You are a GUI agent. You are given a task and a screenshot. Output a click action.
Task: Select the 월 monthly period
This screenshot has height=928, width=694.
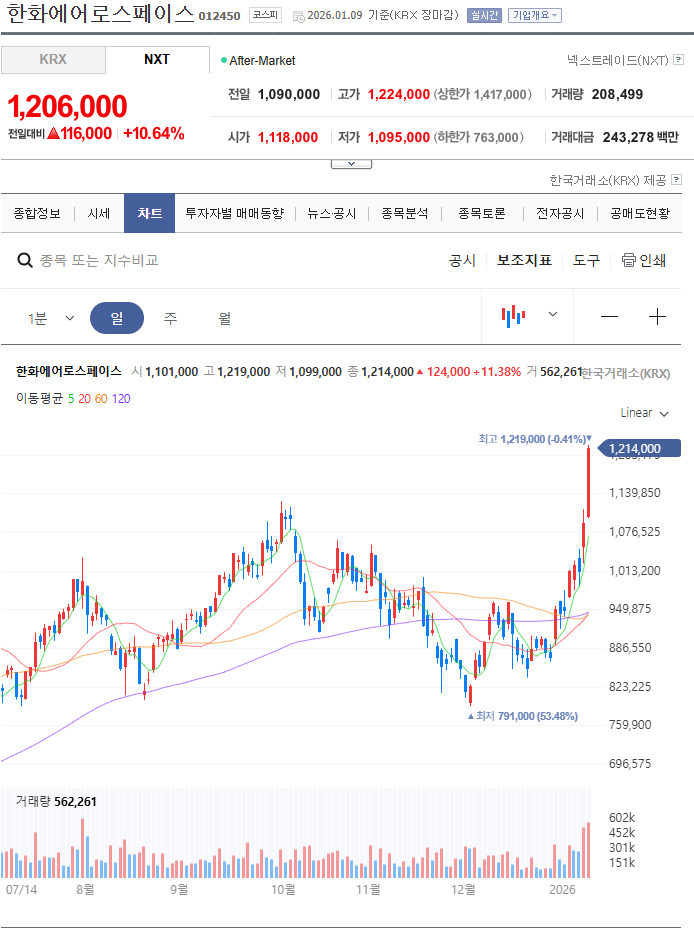tap(225, 318)
